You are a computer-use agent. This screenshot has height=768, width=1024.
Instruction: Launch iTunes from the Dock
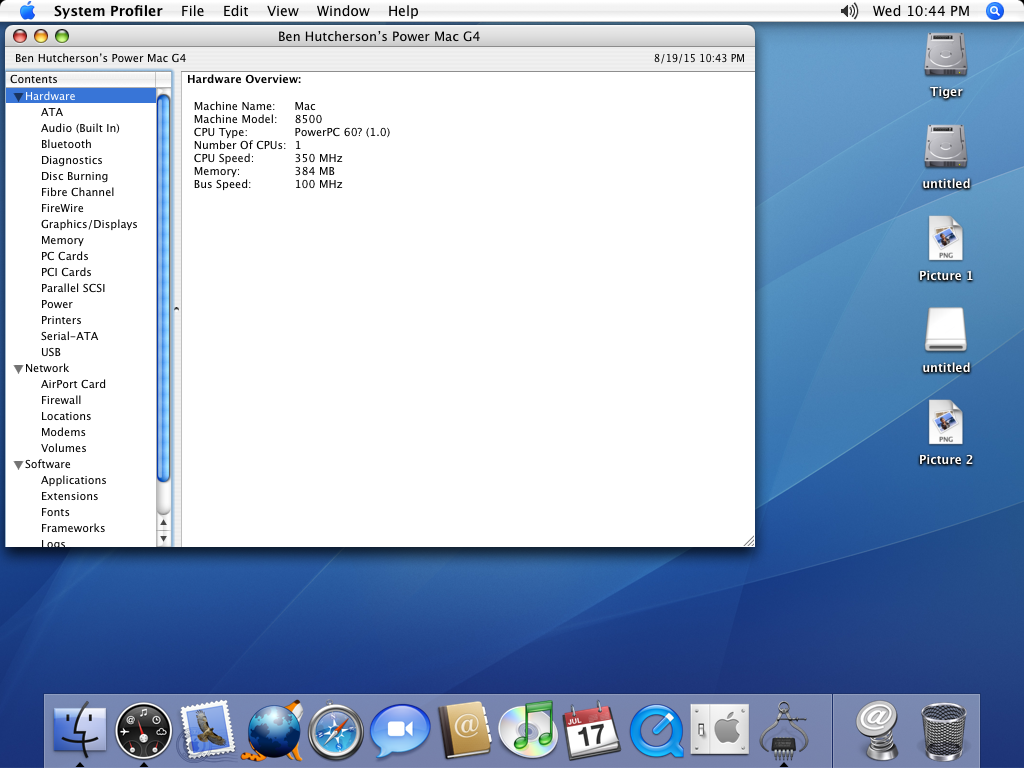click(x=527, y=729)
